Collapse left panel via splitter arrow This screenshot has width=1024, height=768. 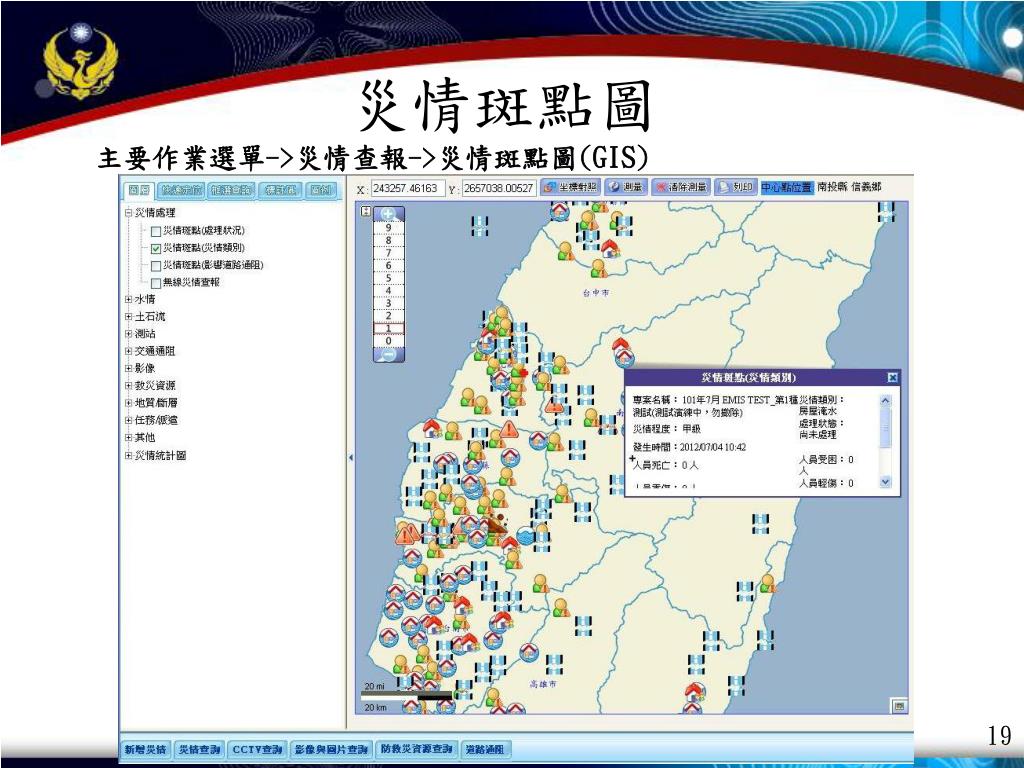tap(351, 458)
